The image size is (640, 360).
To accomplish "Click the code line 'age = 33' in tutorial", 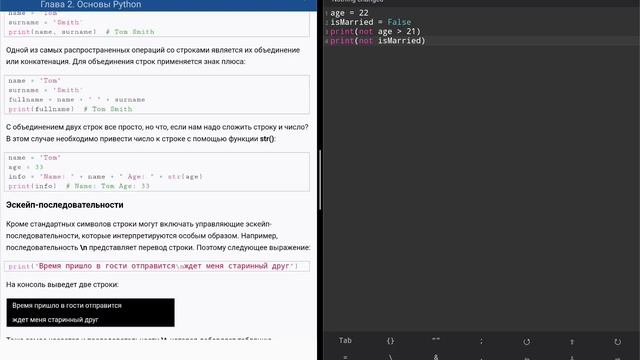I will point(26,167).
